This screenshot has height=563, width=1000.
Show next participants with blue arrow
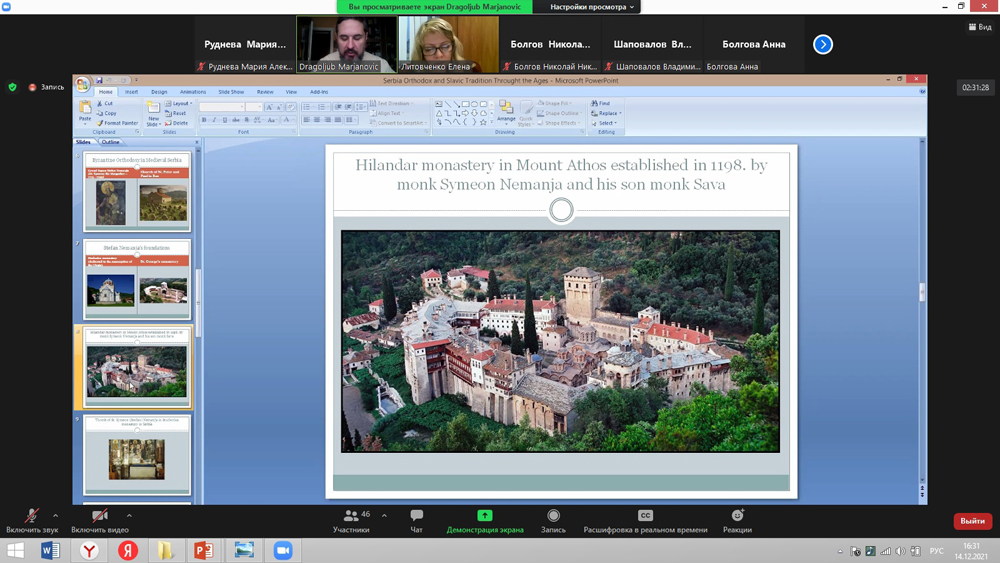[x=823, y=44]
